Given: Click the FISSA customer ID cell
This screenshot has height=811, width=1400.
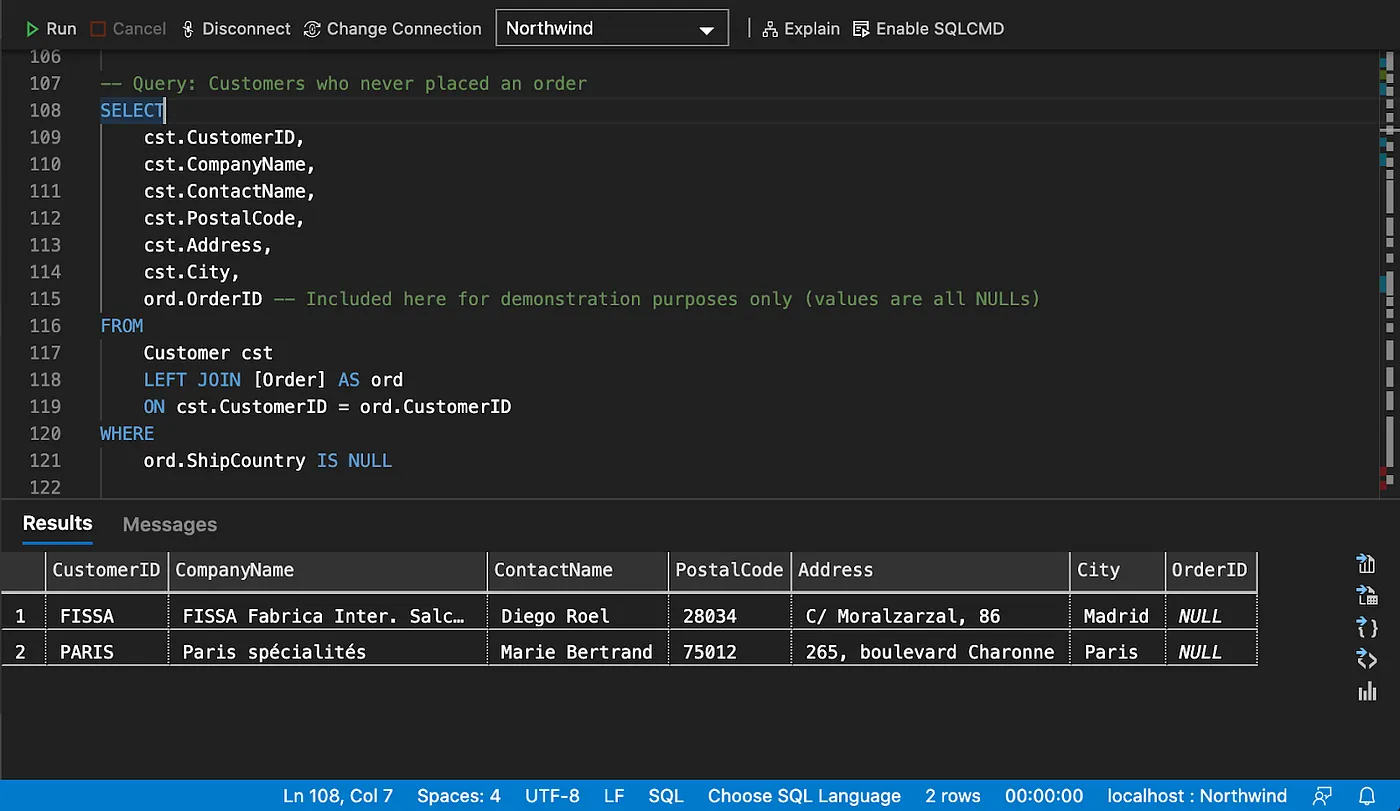Looking at the screenshot, I should pyautogui.click(x=106, y=616).
